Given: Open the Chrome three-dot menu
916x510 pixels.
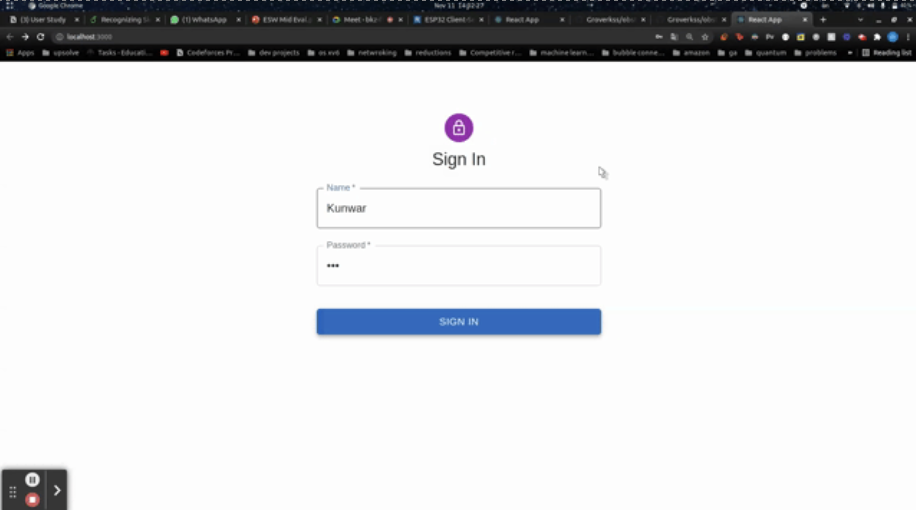Looking at the screenshot, I should [908, 37].
